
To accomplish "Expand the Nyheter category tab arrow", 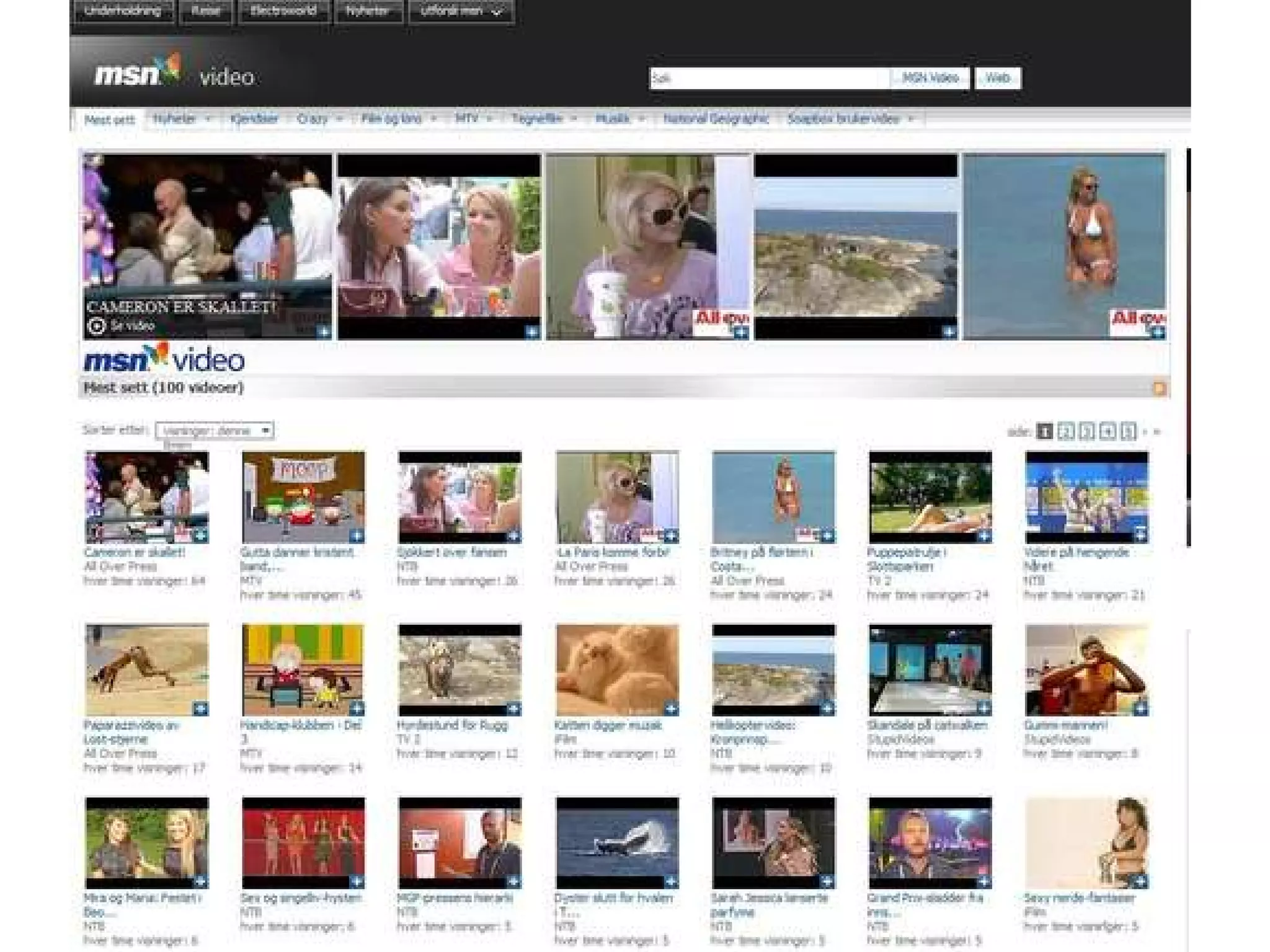I will 208,118.
